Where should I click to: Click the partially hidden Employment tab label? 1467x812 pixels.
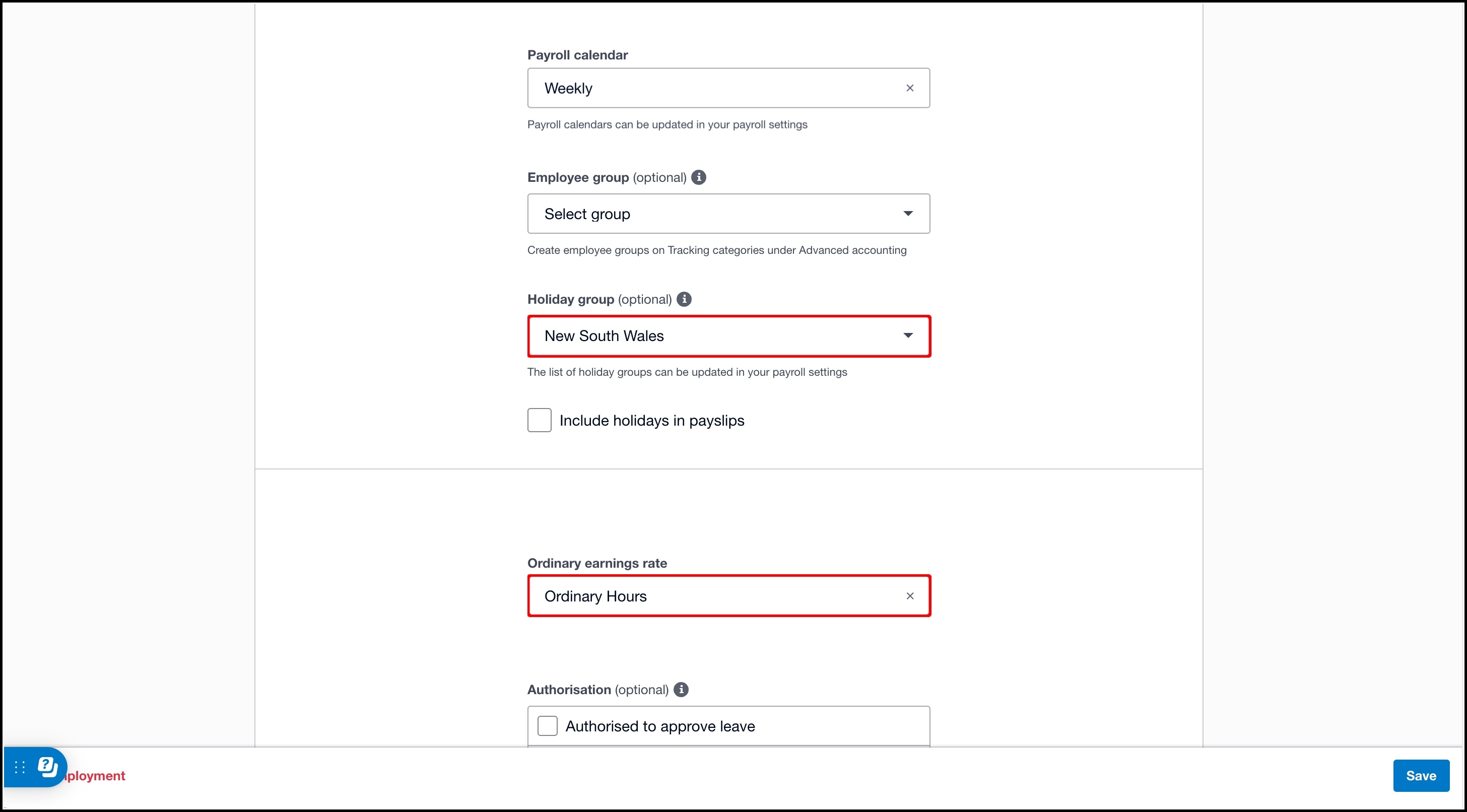point(96,776)
